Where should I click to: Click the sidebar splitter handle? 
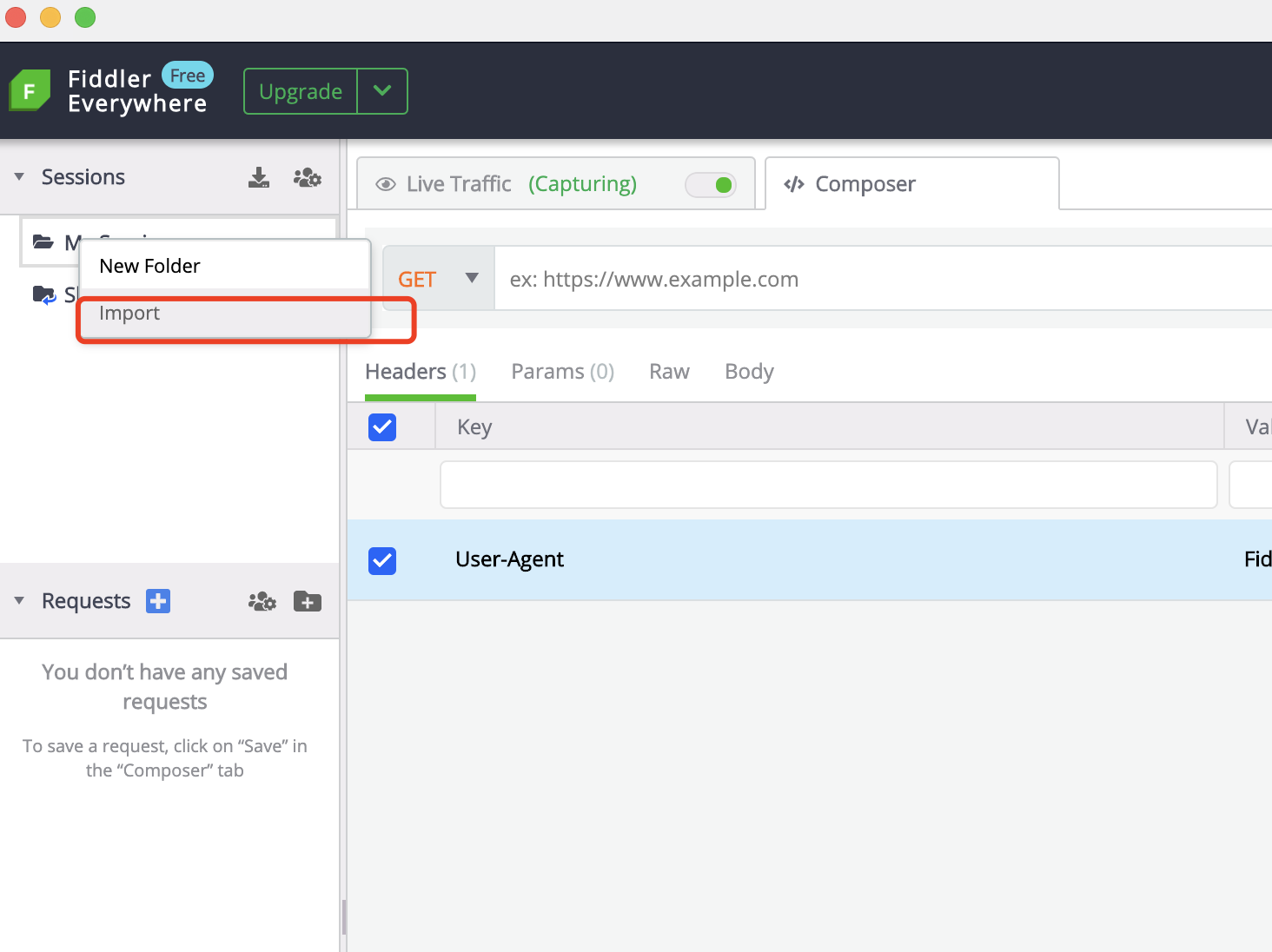pos(344,916)
